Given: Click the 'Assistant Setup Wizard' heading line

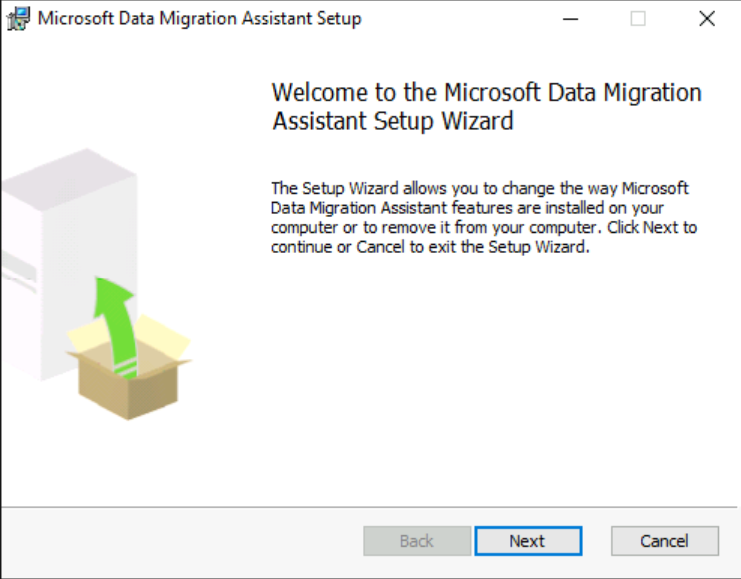Looking at the screenshot, I should point(392,122).
